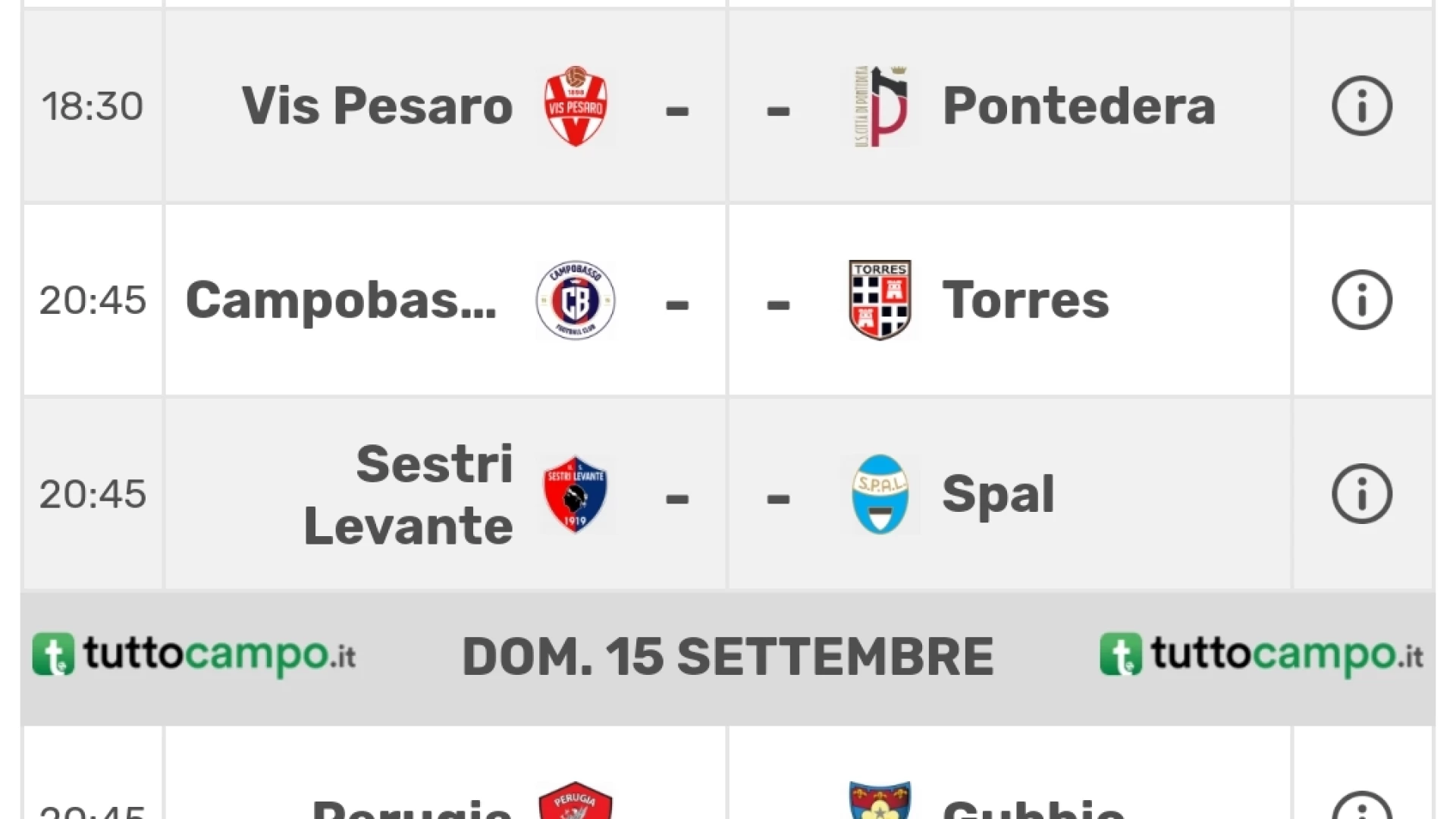This screenshot has width=1456, height=819.
Task: Click the left tuttocampo.it logo
Action: pyautogui.click(x=194, y=655)
